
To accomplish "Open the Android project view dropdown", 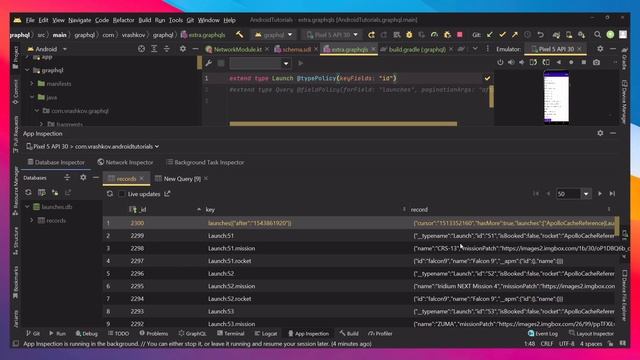I will [47, 49].
